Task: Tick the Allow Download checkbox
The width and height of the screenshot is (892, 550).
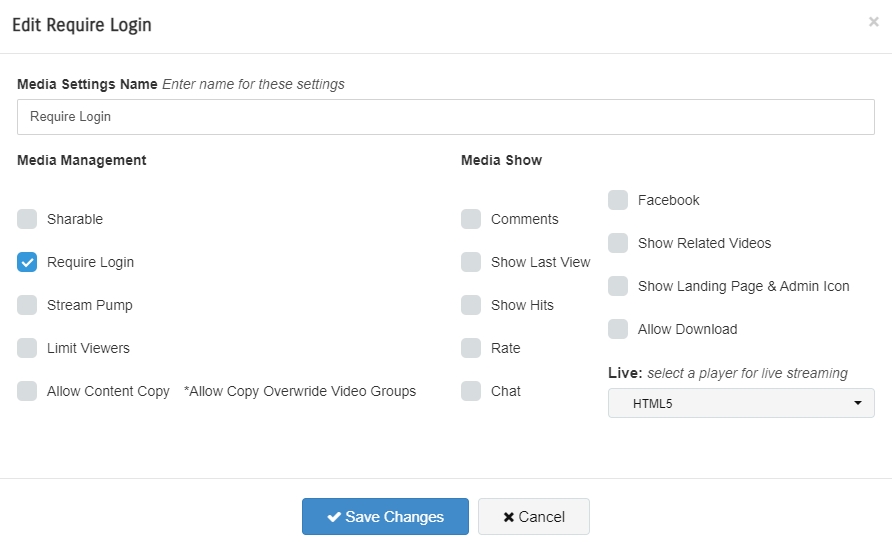Action: 618,329
